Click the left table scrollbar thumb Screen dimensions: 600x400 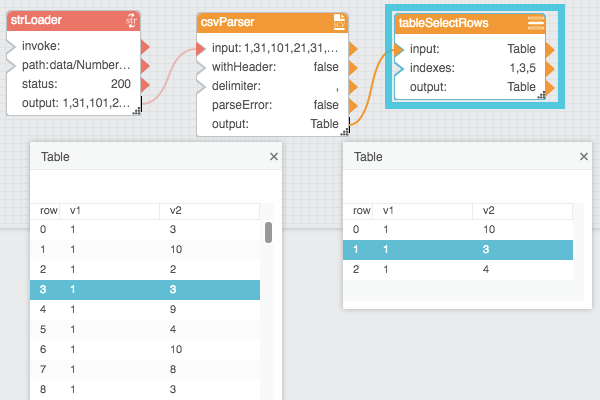(x=268, y=232)
